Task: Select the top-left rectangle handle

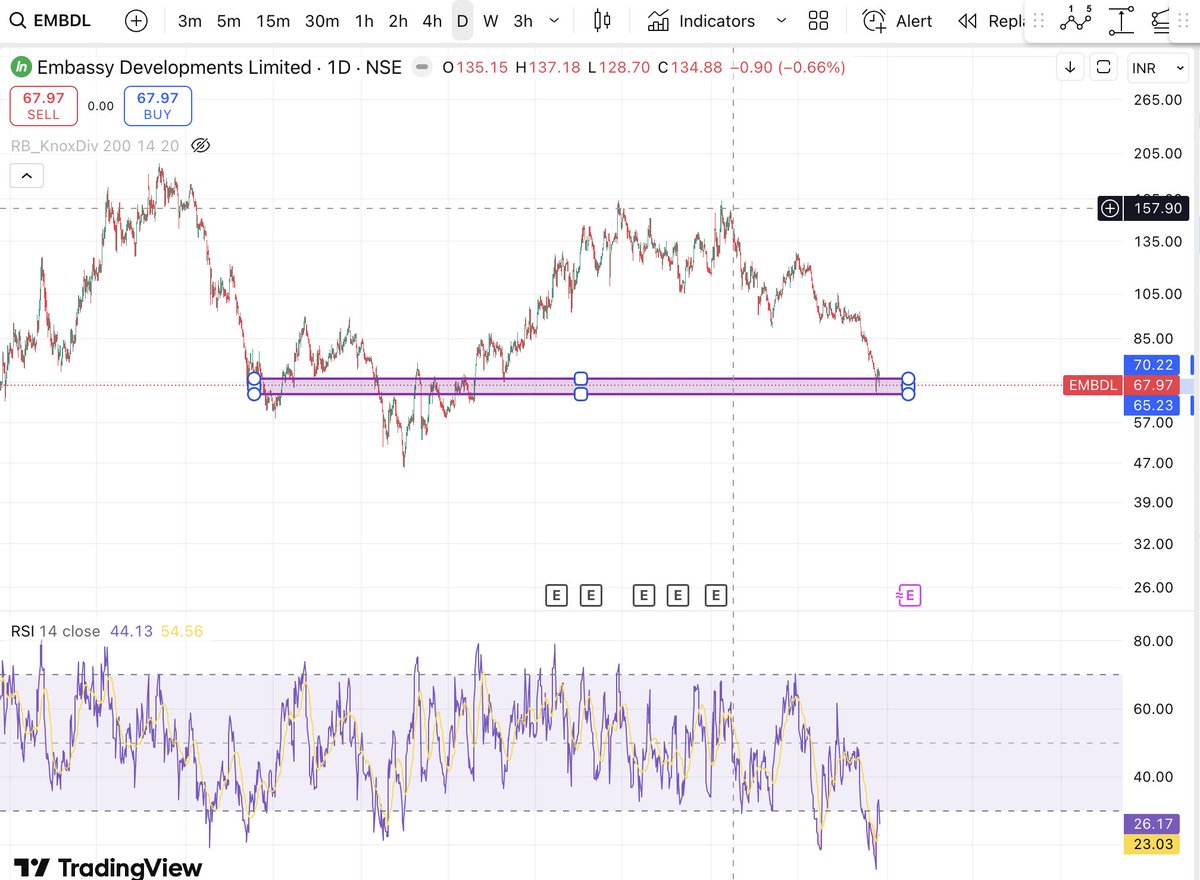Action: 254,379
